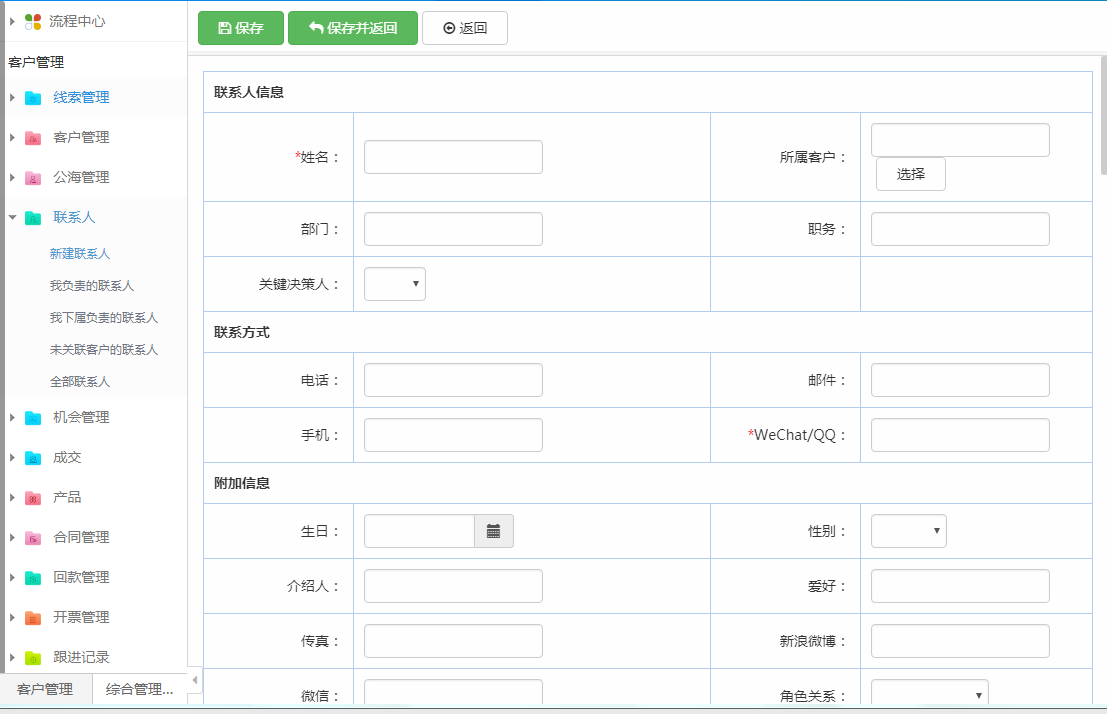The image size is (1107, 714).
Task: Click the 机会管理 folder icon
Action: point(33,418)
